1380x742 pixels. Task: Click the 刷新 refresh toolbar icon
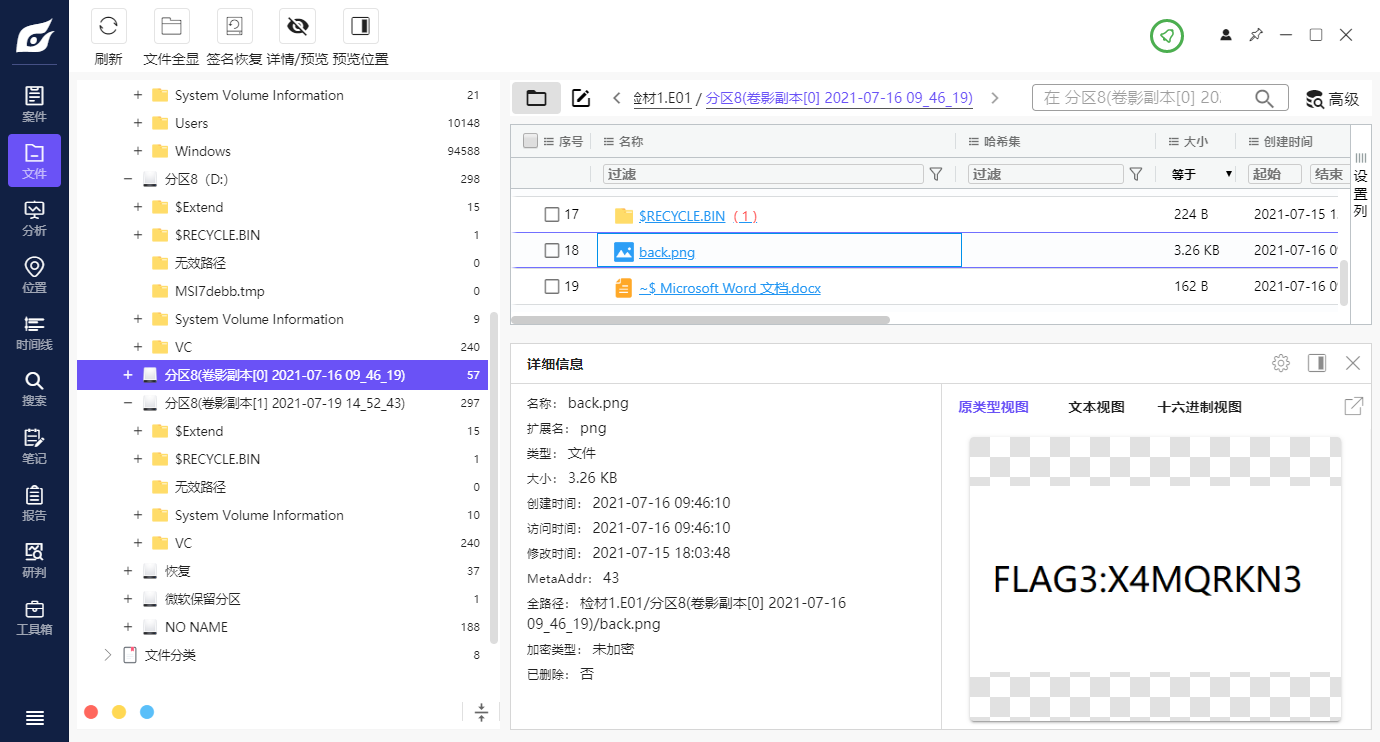108,26
